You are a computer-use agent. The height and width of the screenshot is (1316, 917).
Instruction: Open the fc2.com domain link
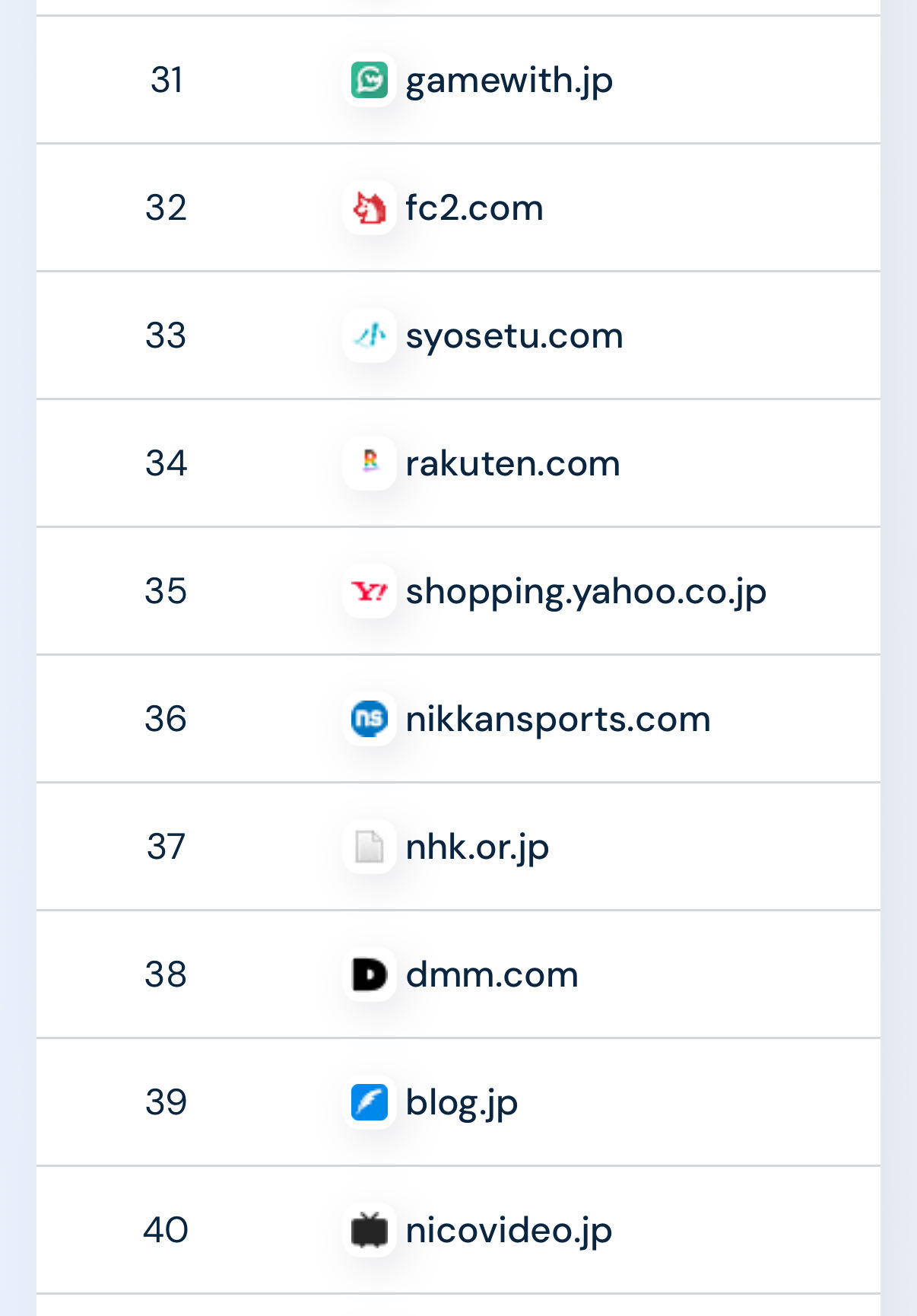pyautogui.click(x=474, y=208)
